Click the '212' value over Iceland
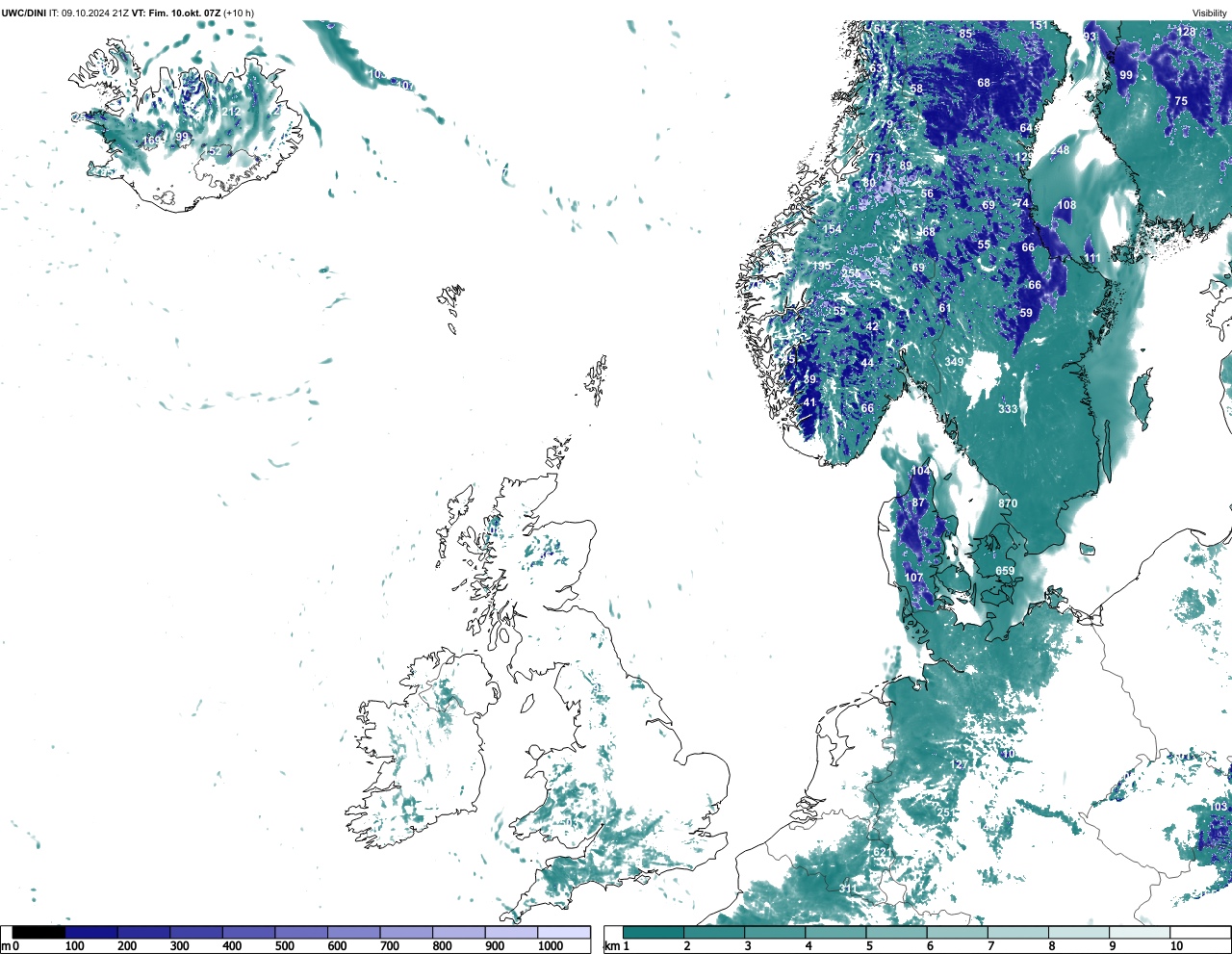The image size is (1232, 954). pyautogui.click(x=232, y=112)
